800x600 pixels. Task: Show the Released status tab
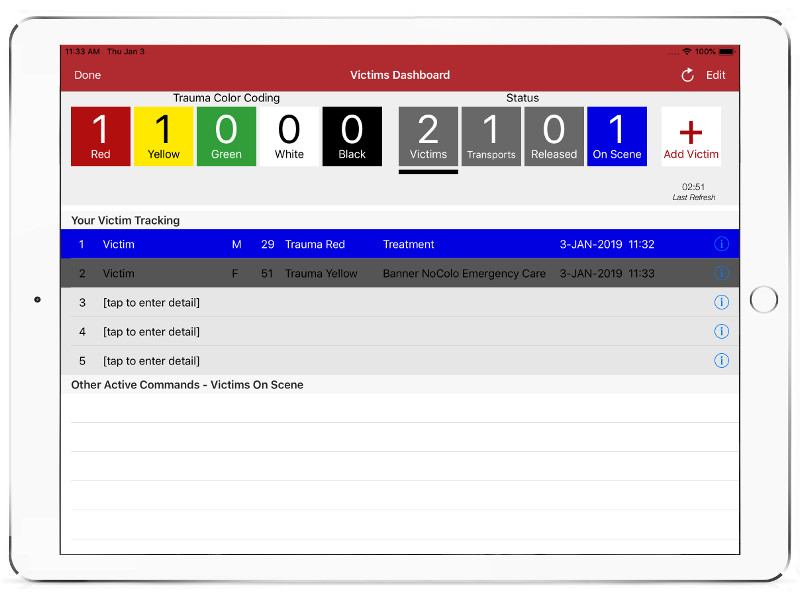point(554,136)
